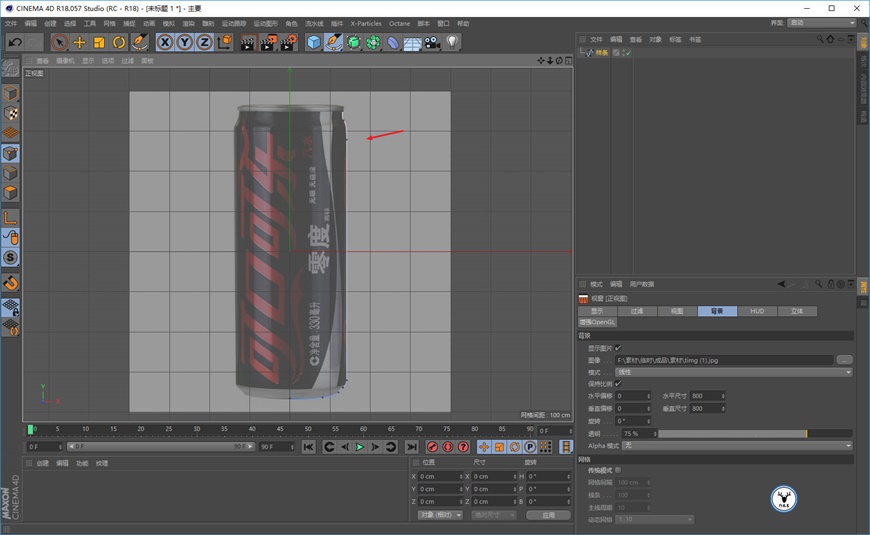
Task: Toggle the 保持比例 checkbox
Action: point(618,383)
